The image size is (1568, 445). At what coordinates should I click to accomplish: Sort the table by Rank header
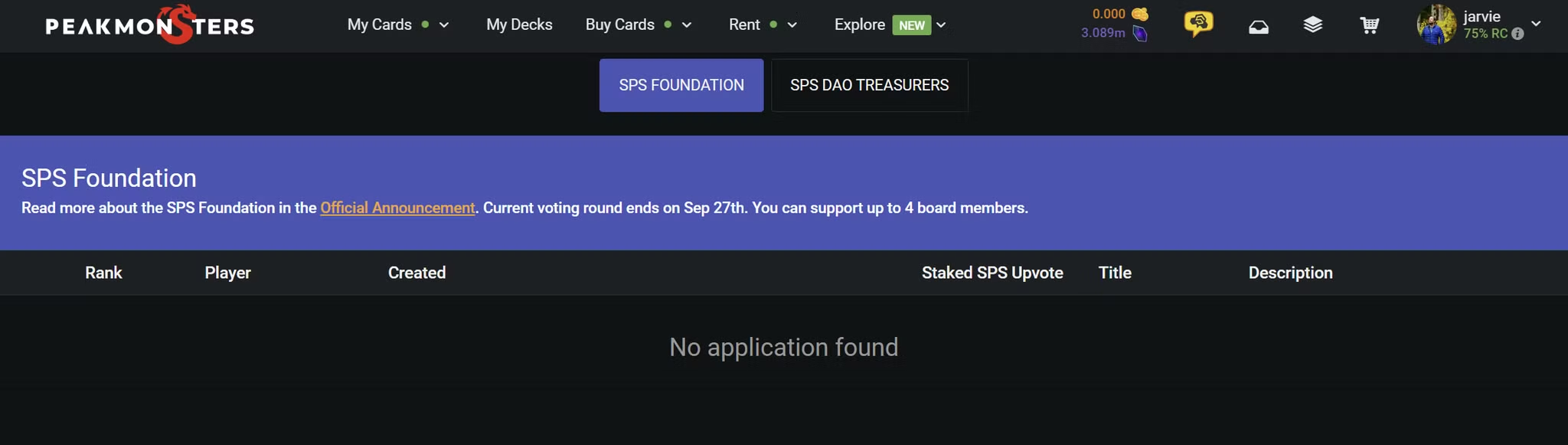(103, 273)
